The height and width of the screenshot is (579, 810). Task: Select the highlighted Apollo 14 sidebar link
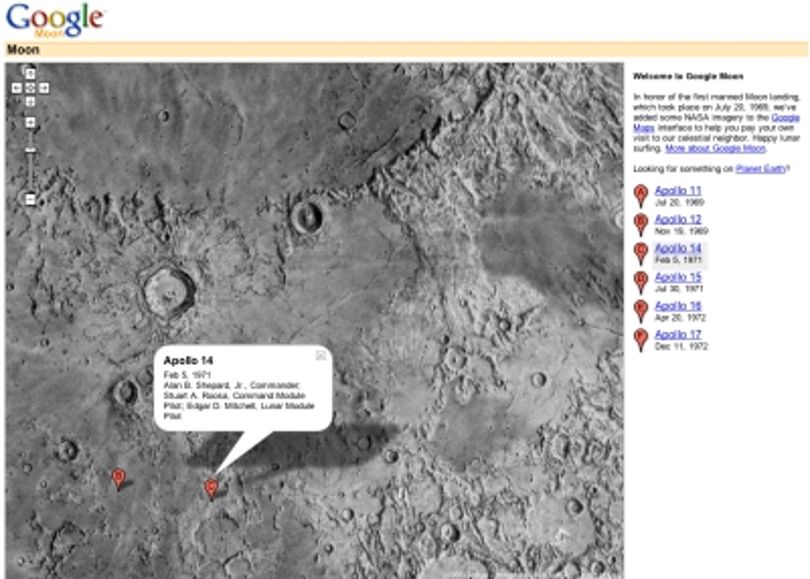678,248
